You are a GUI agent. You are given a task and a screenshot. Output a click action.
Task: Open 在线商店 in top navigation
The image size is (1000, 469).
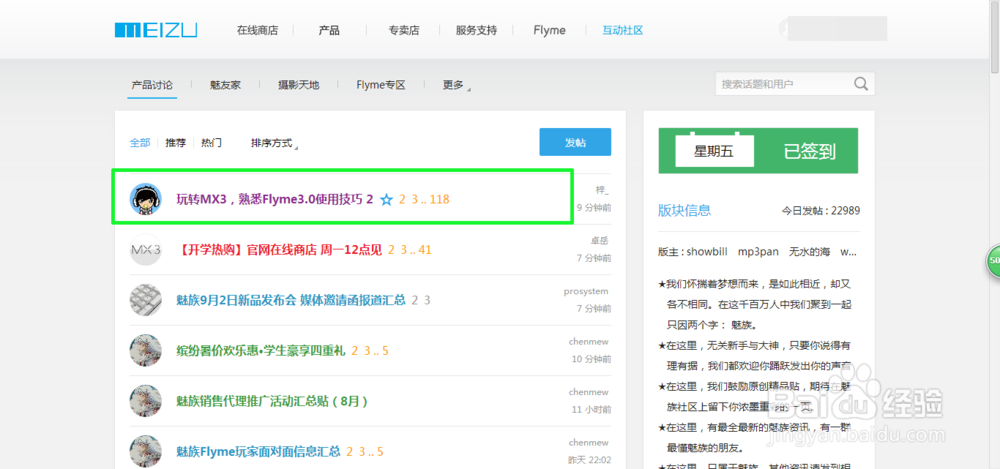pyautogui.click(x=258, y=30)
